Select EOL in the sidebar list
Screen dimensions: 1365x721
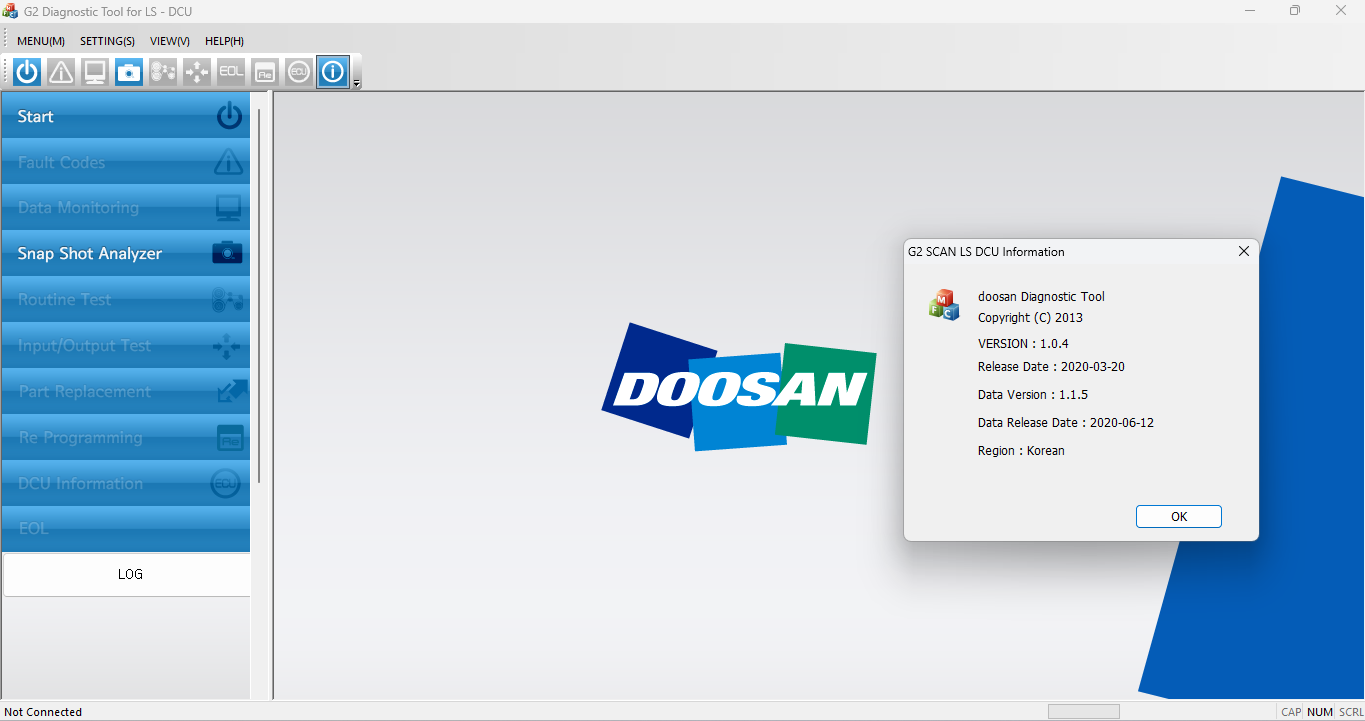(126, 529)
